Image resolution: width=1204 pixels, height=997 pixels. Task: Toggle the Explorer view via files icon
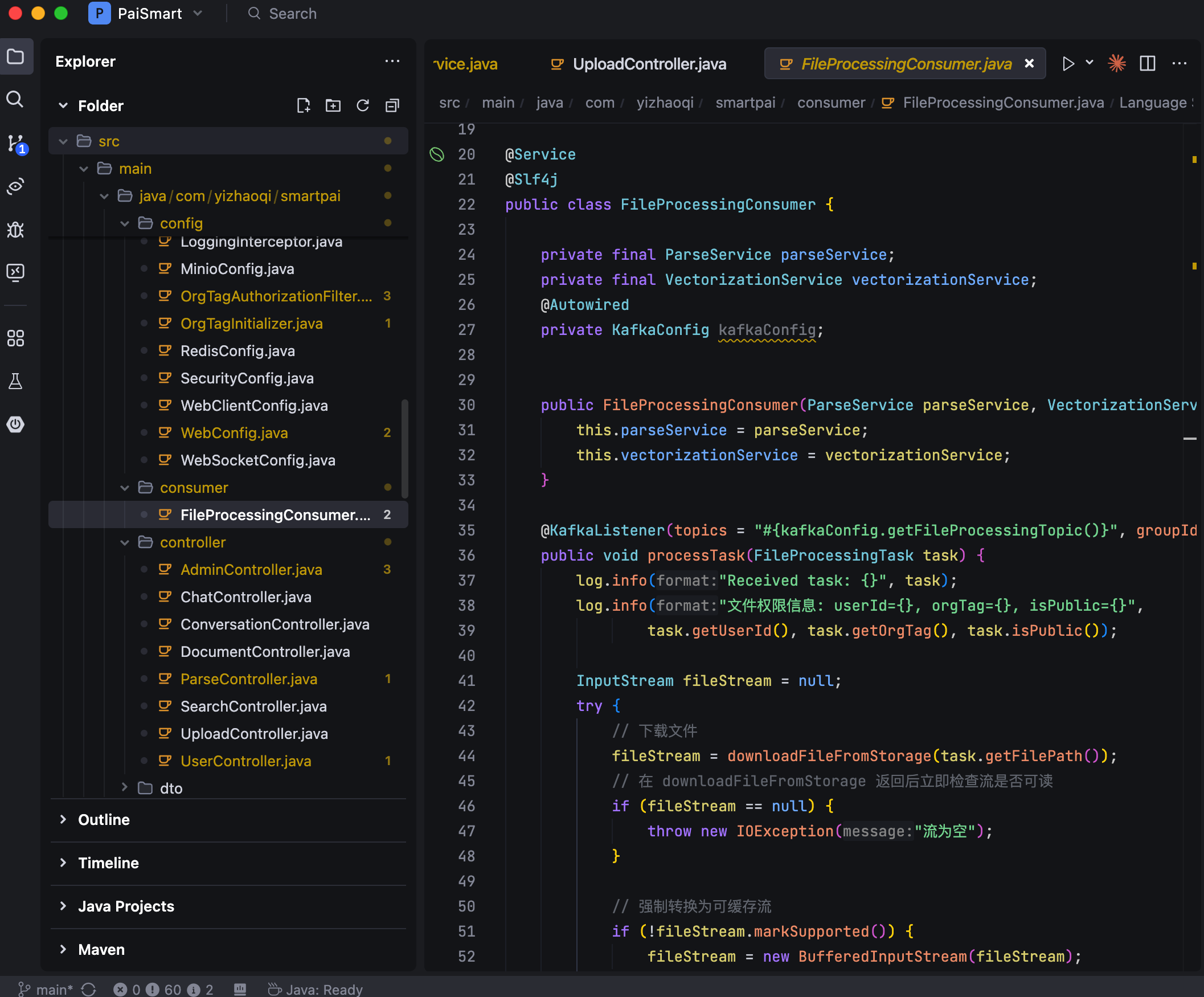point(15,57)
